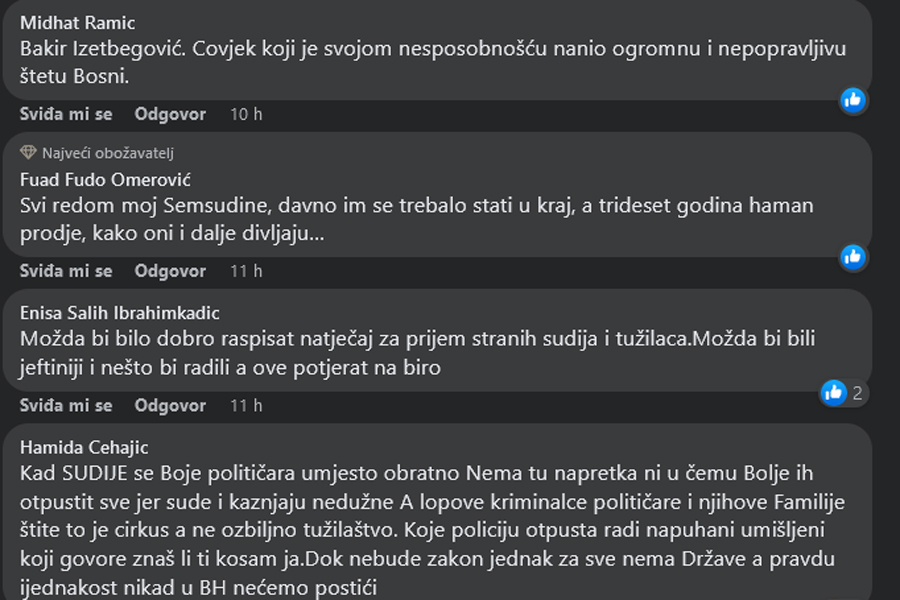Click the reaction count '2' on Enisa's comment
The width and height of the screenshot is (900, 600).
click(x=857, y=393)
